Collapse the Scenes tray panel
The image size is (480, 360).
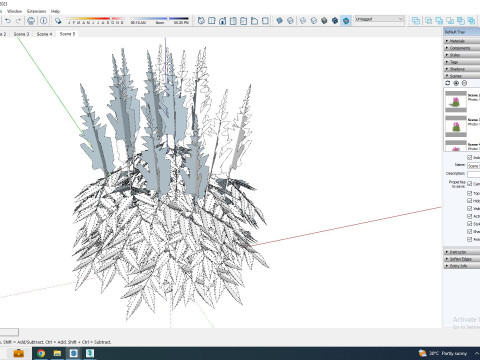pos(462,76)
